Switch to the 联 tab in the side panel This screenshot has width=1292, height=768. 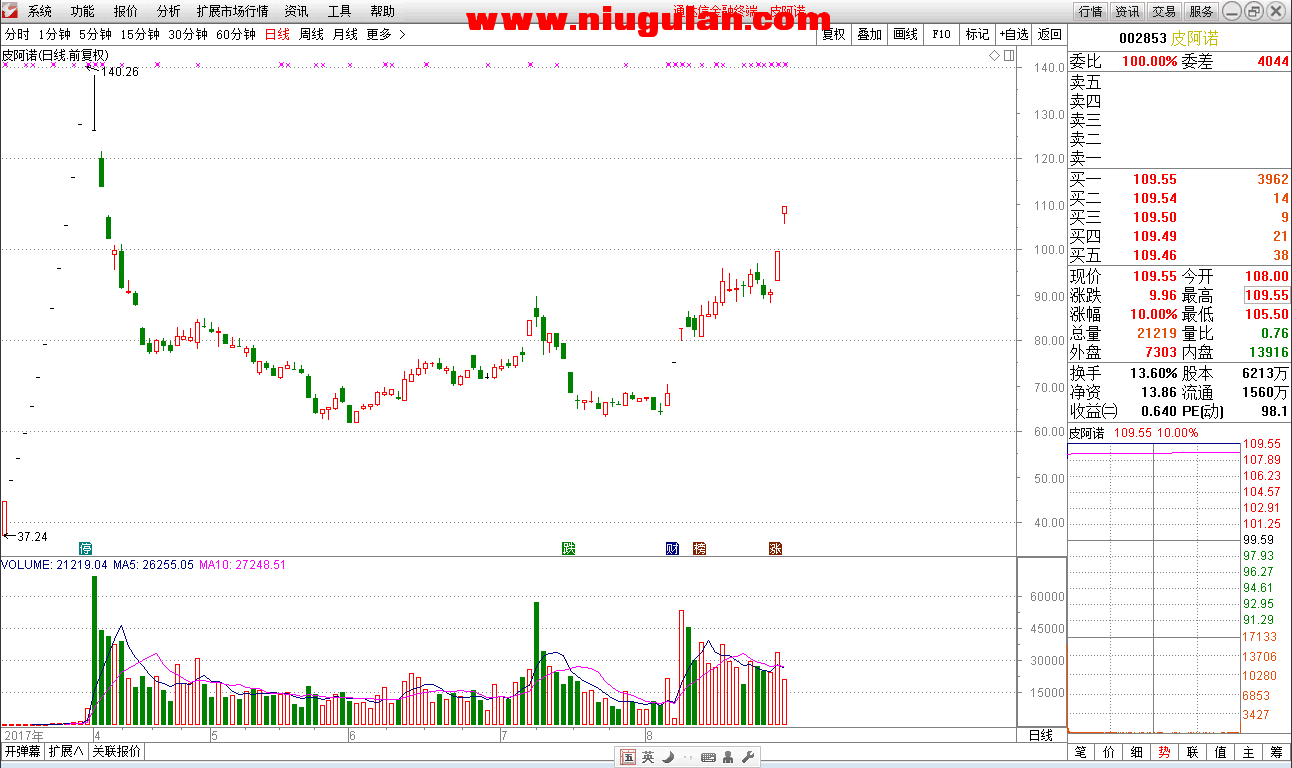tap(1193, 752)
